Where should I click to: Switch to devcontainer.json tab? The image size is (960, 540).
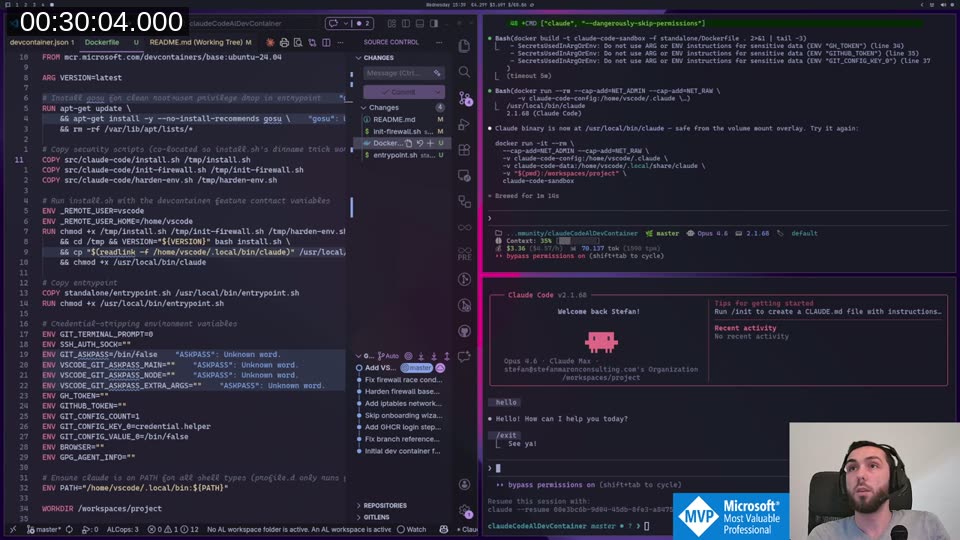(42, 42)
